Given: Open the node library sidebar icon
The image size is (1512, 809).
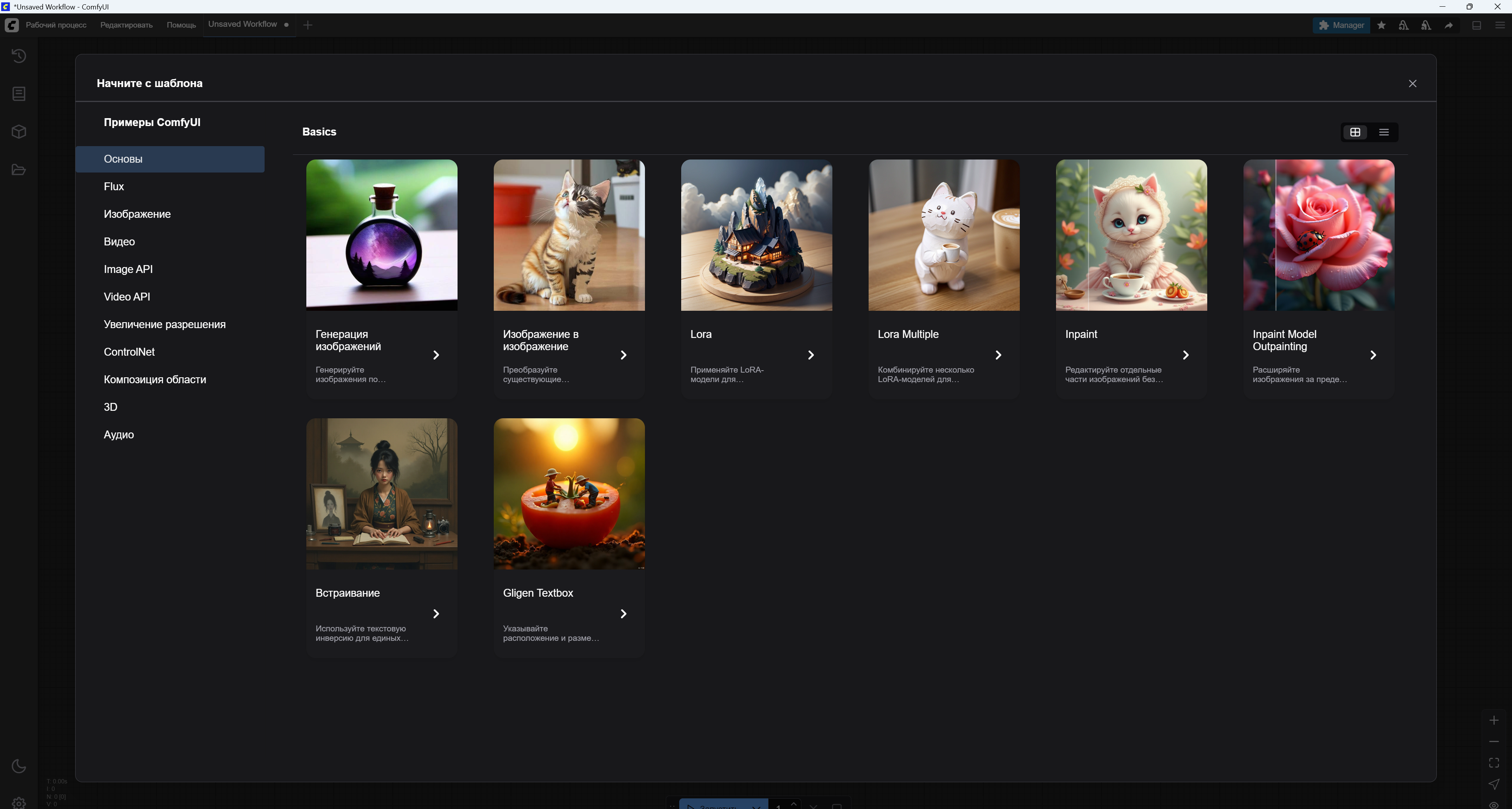Looking at the screenshot, I should (19, 94).
